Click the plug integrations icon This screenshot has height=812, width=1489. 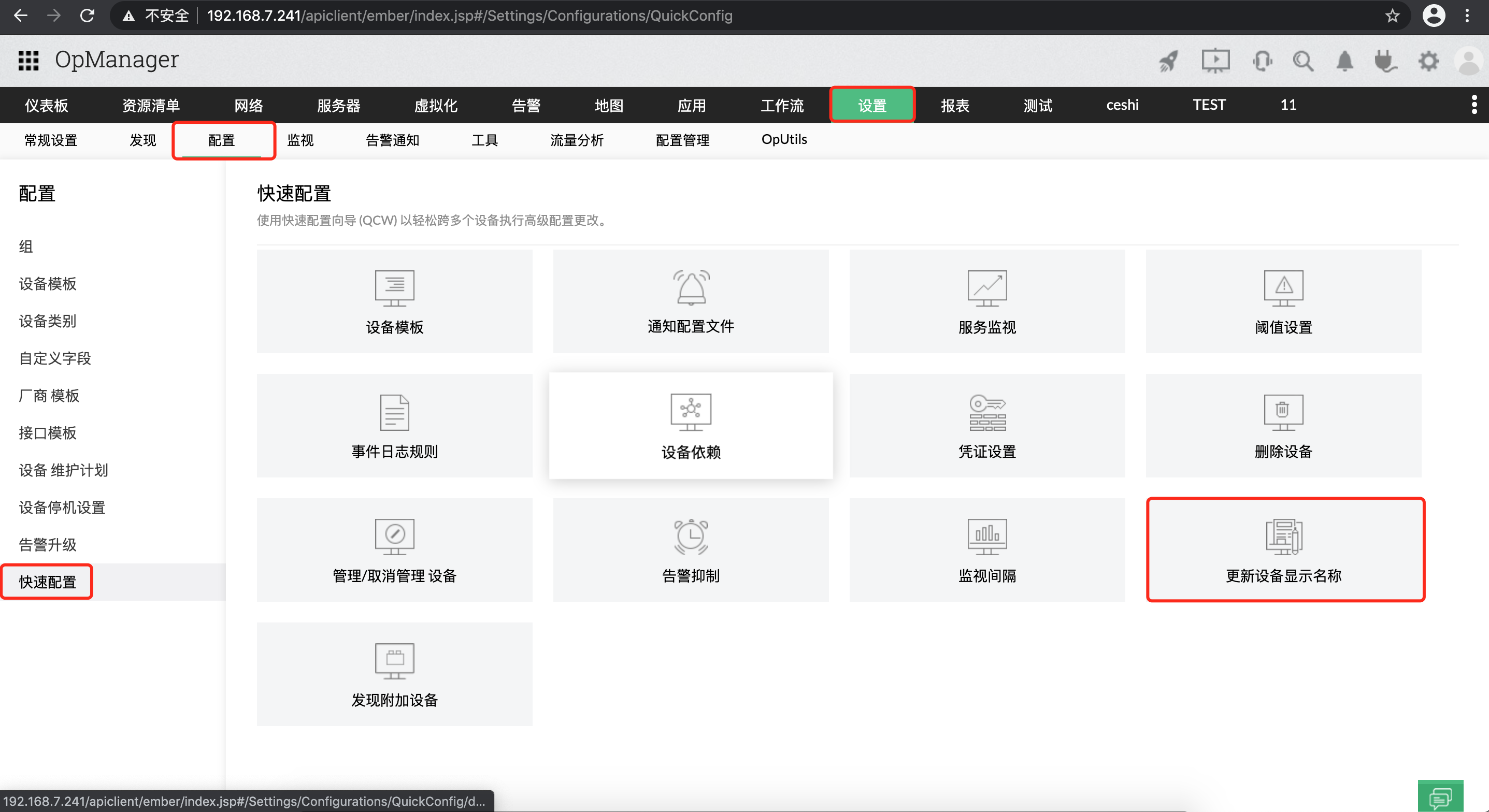[1385, 61]
